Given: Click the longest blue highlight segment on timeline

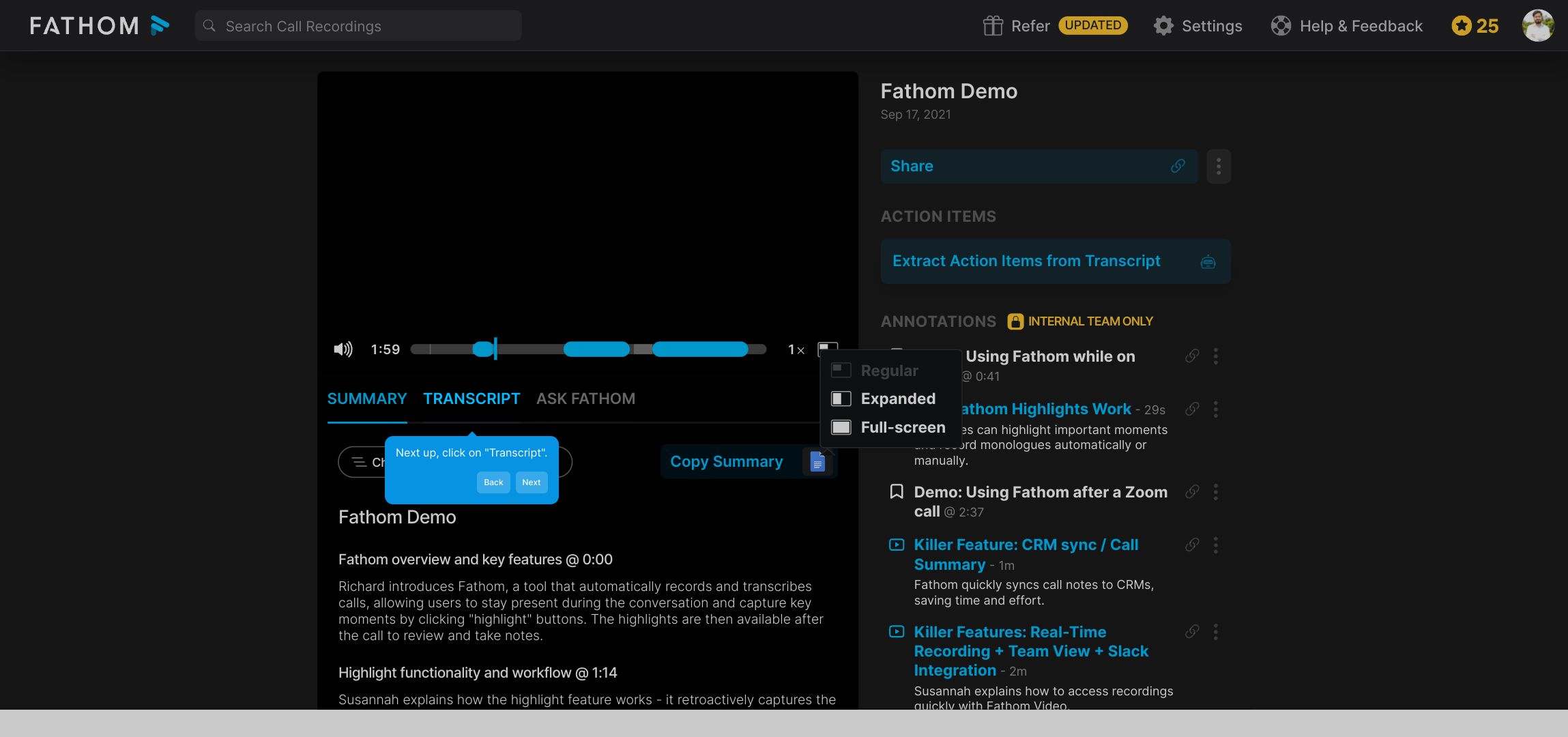Looking at the screenshot, I should (700, 349).
